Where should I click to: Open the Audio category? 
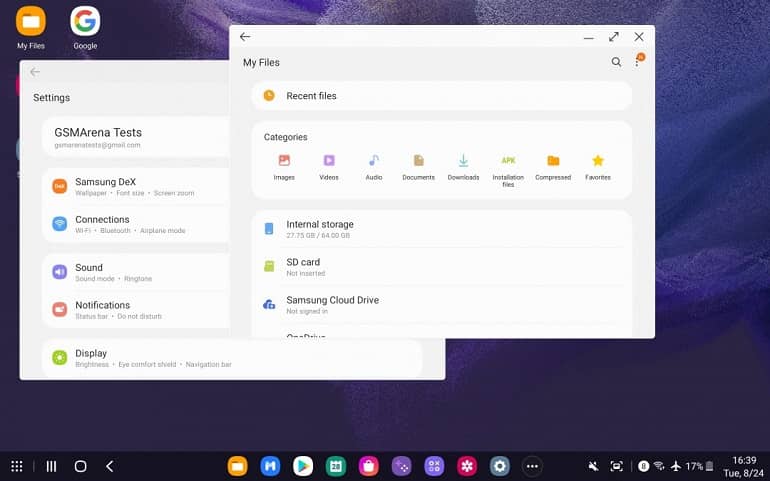[374, 167]
